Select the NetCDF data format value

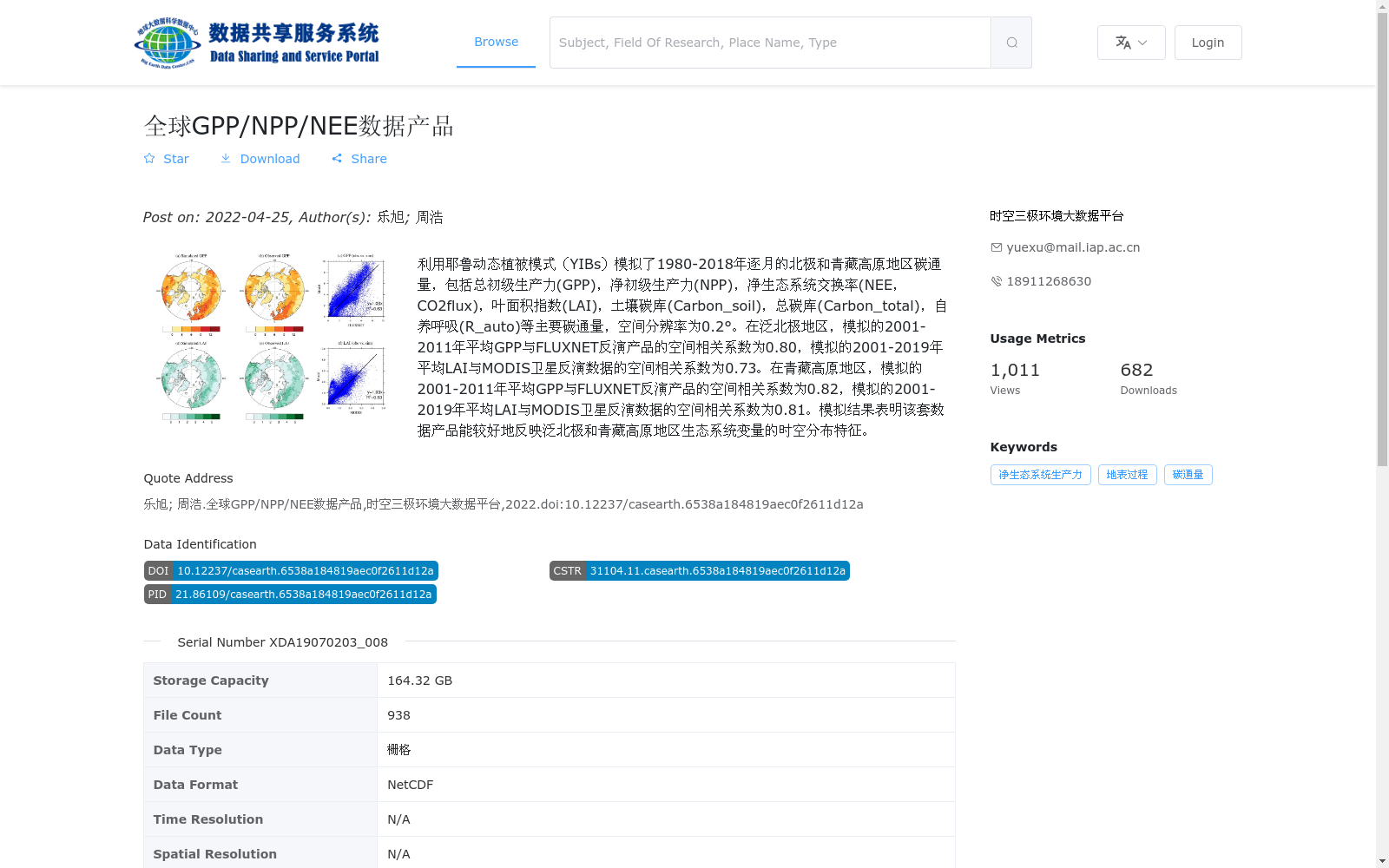click(410, 785)
